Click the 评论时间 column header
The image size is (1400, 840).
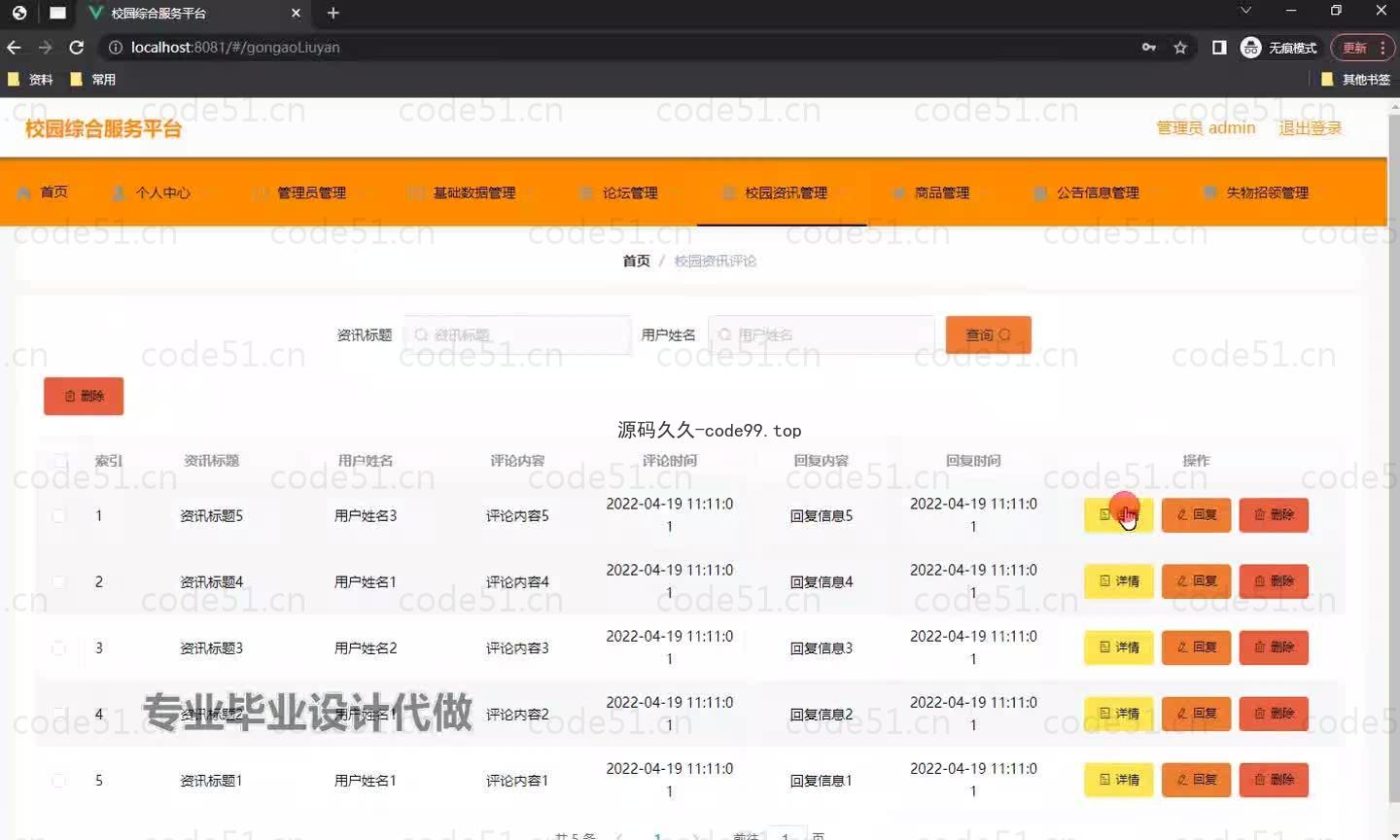[x=670, y=461]
